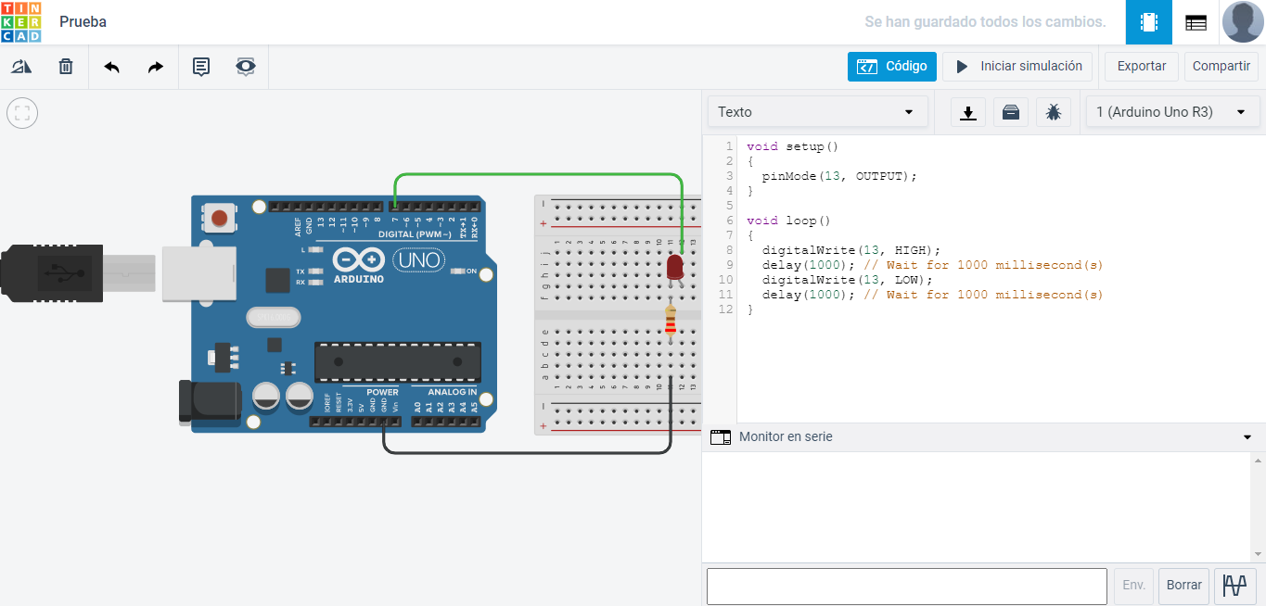This screenshot has width=1266, height=606.
Task: Open the libraries icon in code panel
Action: (x=1011, y=112)
